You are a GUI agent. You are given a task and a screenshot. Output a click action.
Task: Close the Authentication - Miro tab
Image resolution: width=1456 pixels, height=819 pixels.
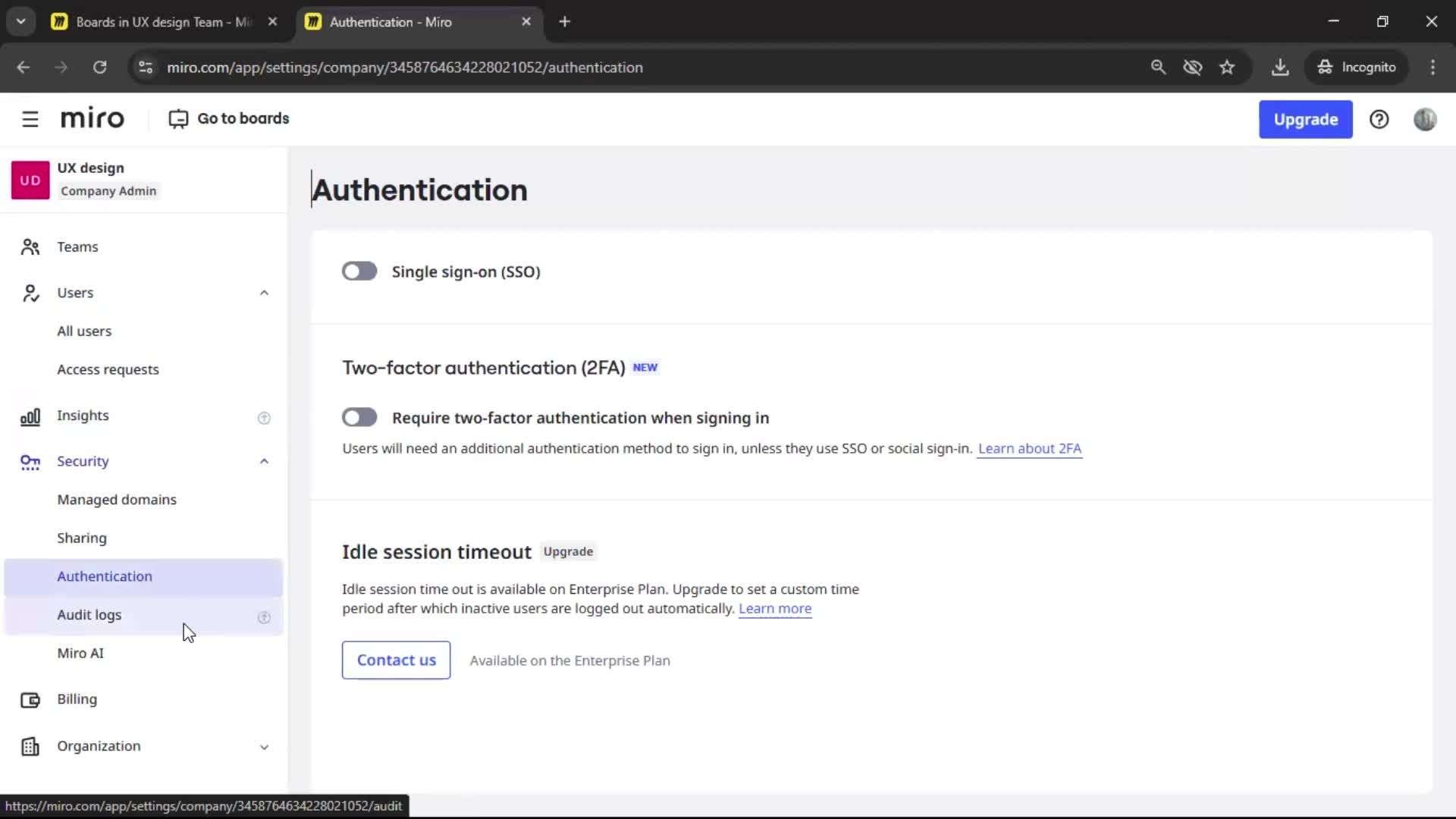tap(526, 22)
